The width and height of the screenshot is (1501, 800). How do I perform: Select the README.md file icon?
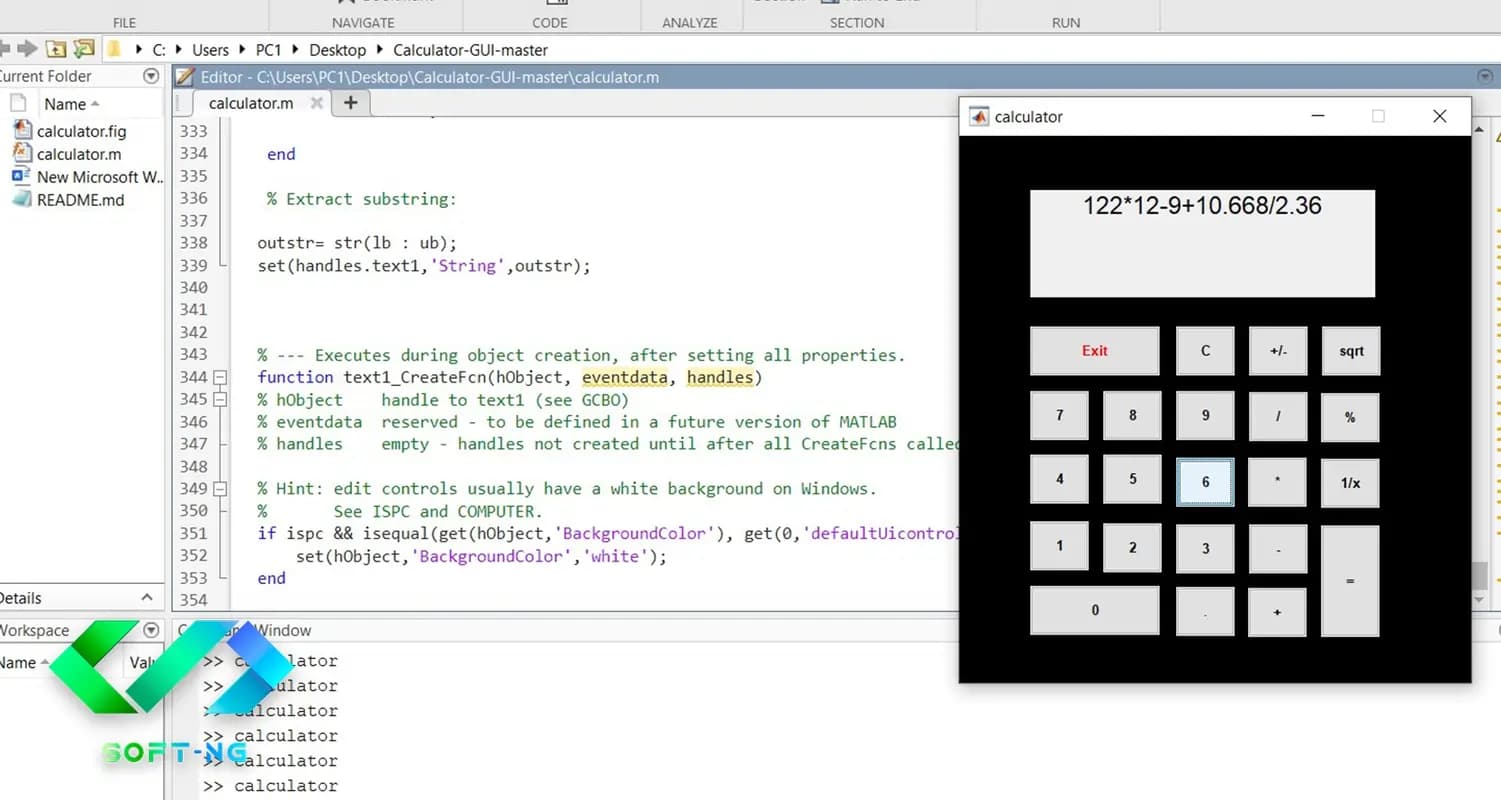tap(22, 199)
